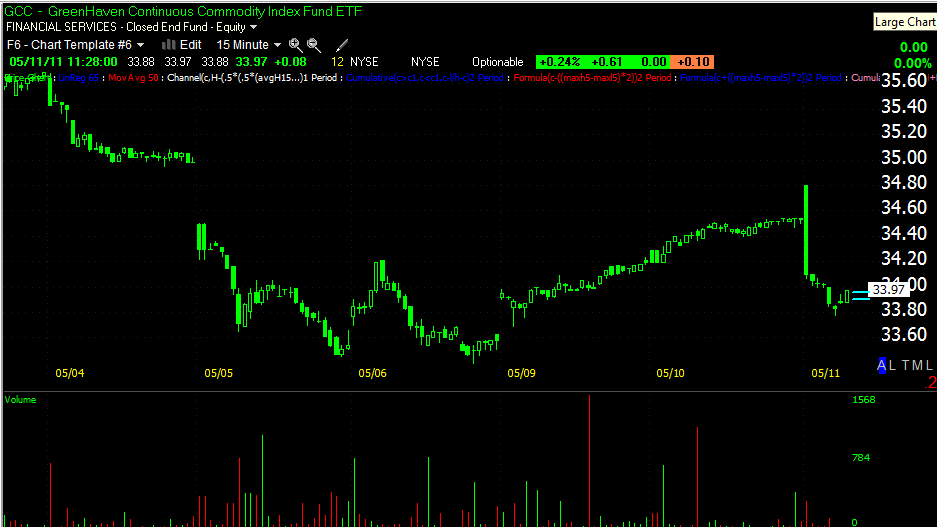Expand the Financial Services industry dropdown arrow

(253, 27)
